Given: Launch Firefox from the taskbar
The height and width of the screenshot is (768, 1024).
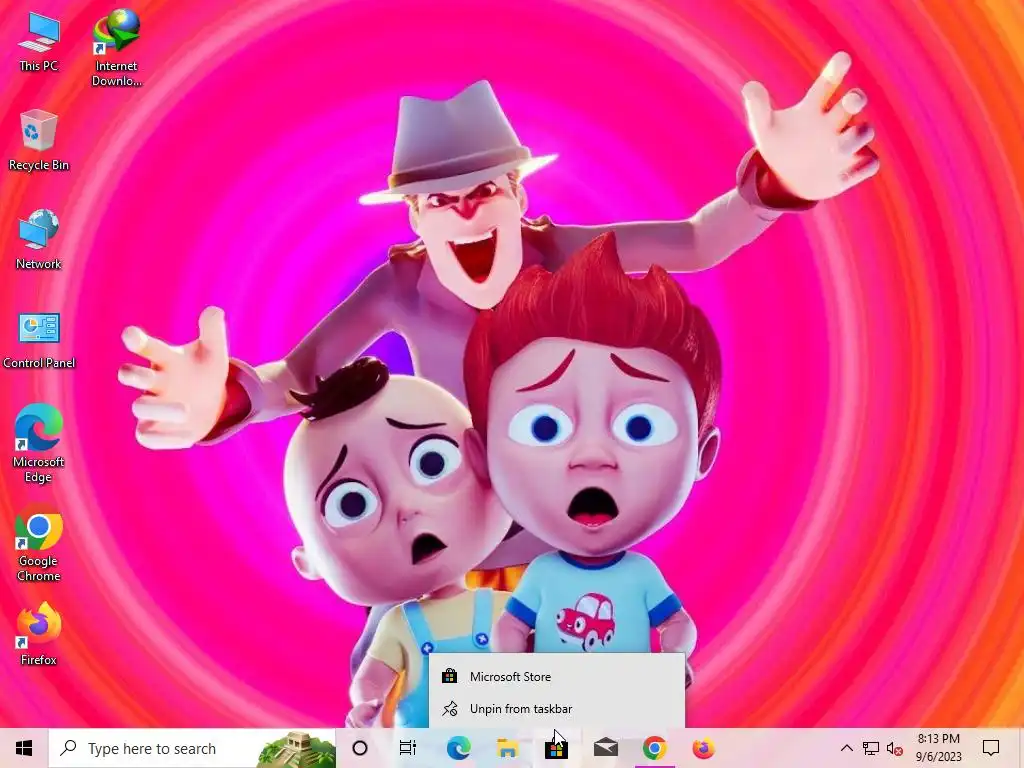Looking at the screenshot, I should [703, 748].
